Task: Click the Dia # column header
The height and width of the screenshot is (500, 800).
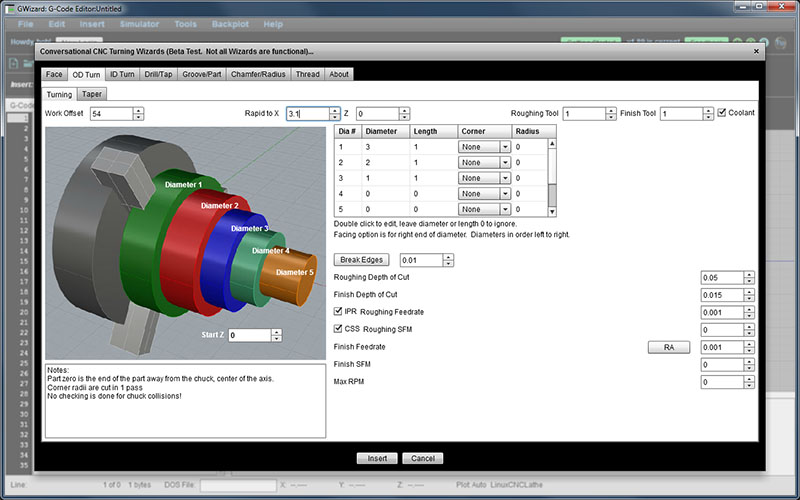Action: [348, 132]
